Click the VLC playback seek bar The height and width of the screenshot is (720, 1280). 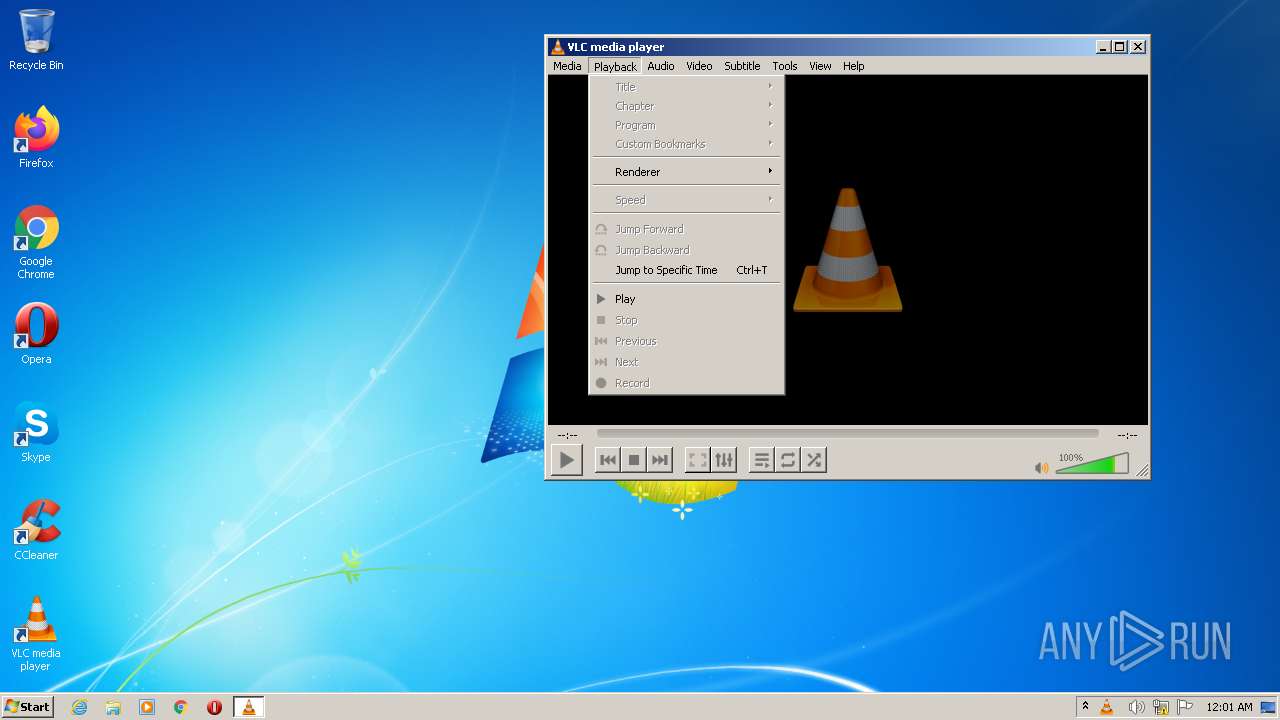(847, 434)
